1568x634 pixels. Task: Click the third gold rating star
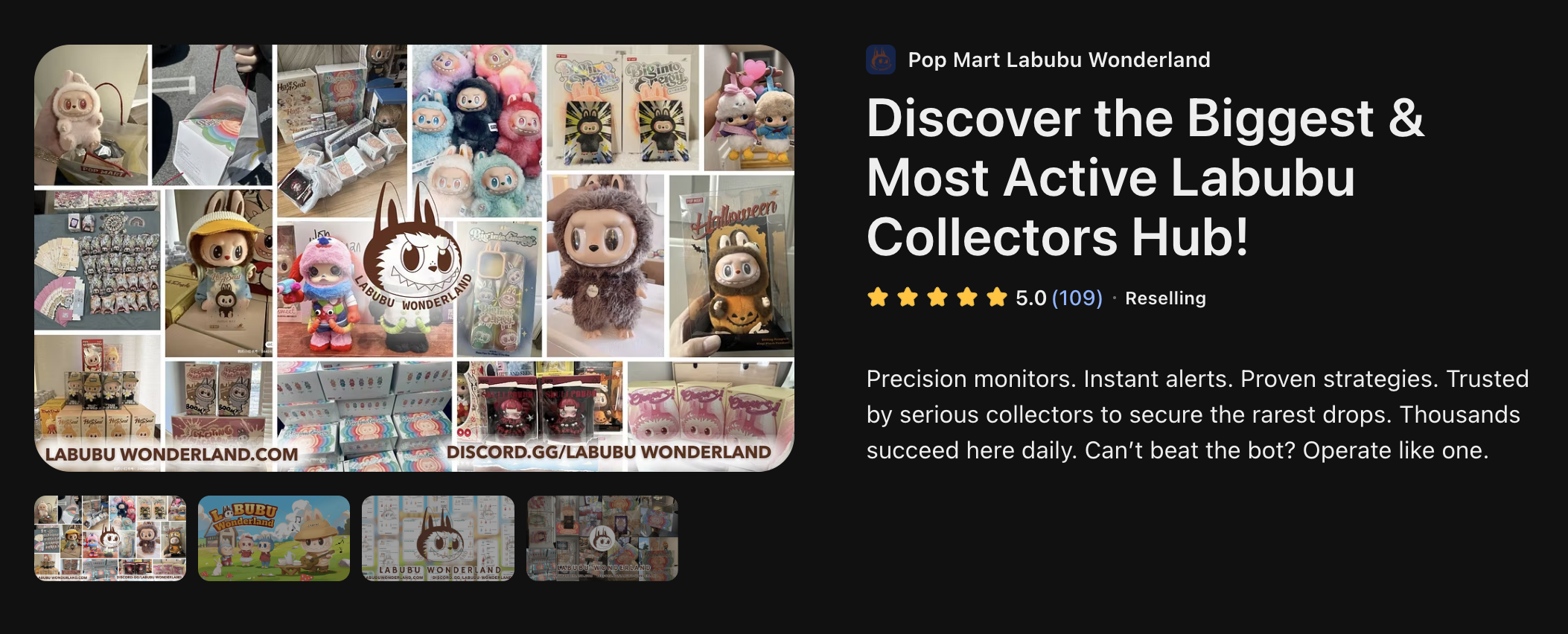click(937, 298)
